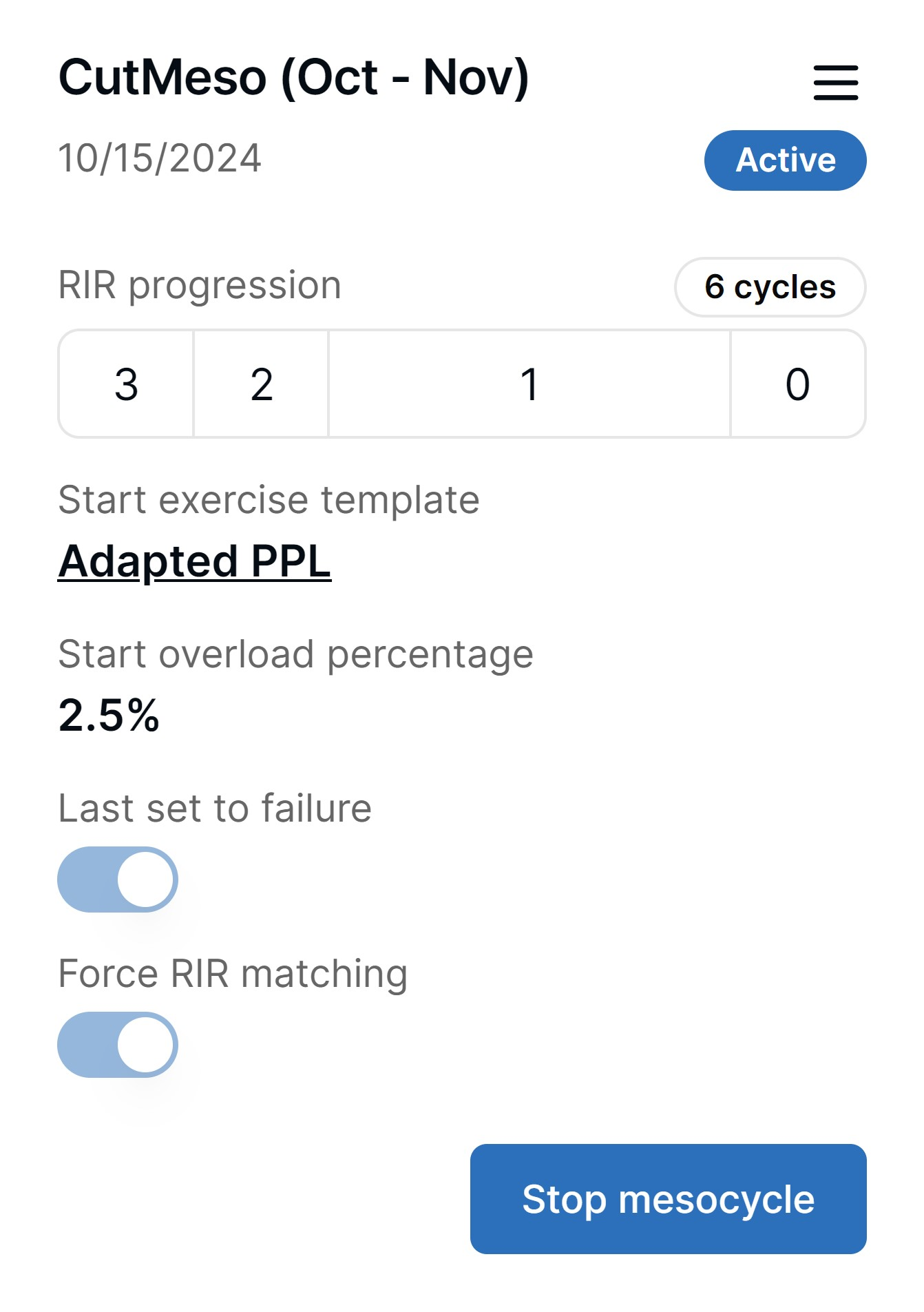
Task: Click the Start overload percentage label
Action: tap(295, 654)
